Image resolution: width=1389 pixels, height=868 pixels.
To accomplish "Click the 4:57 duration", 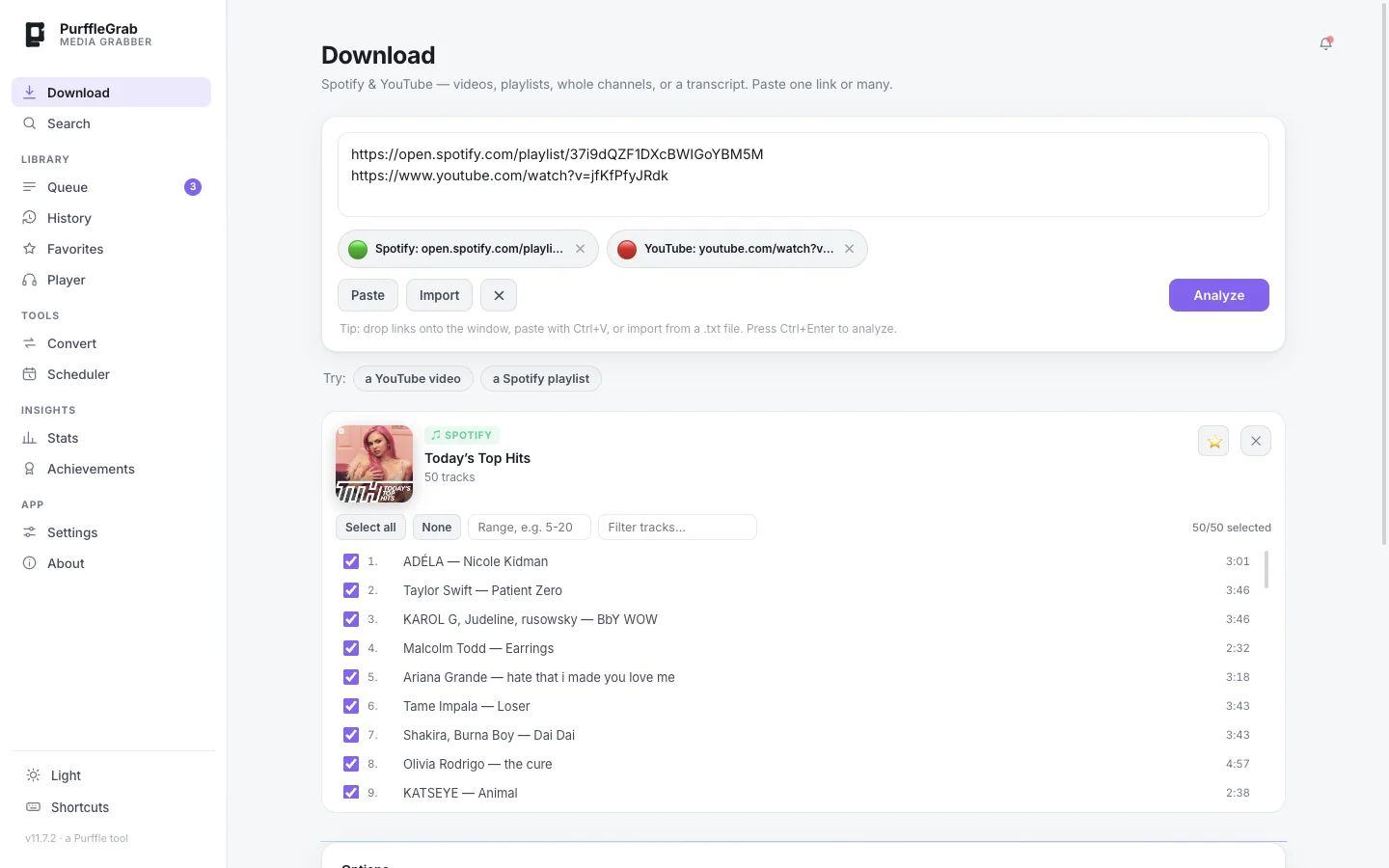I will coord(1238,764).
